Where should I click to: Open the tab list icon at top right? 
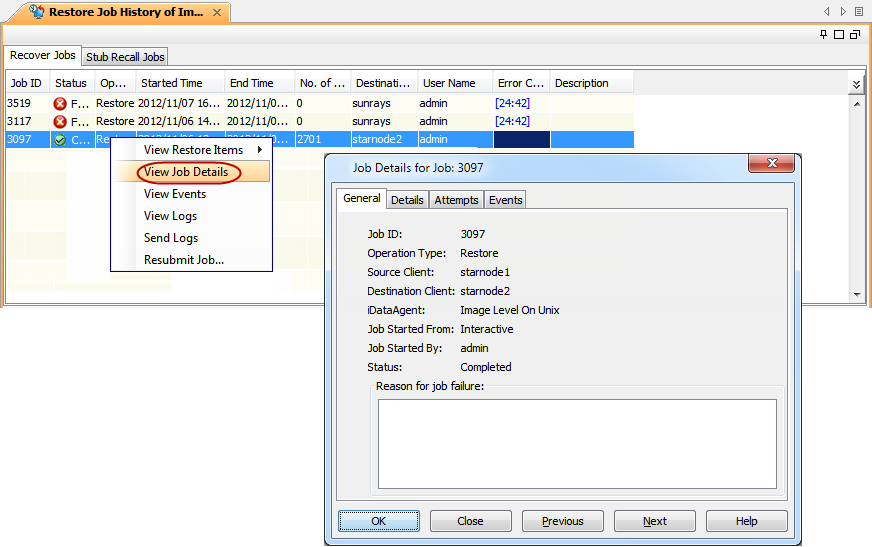tap(858, 12)
